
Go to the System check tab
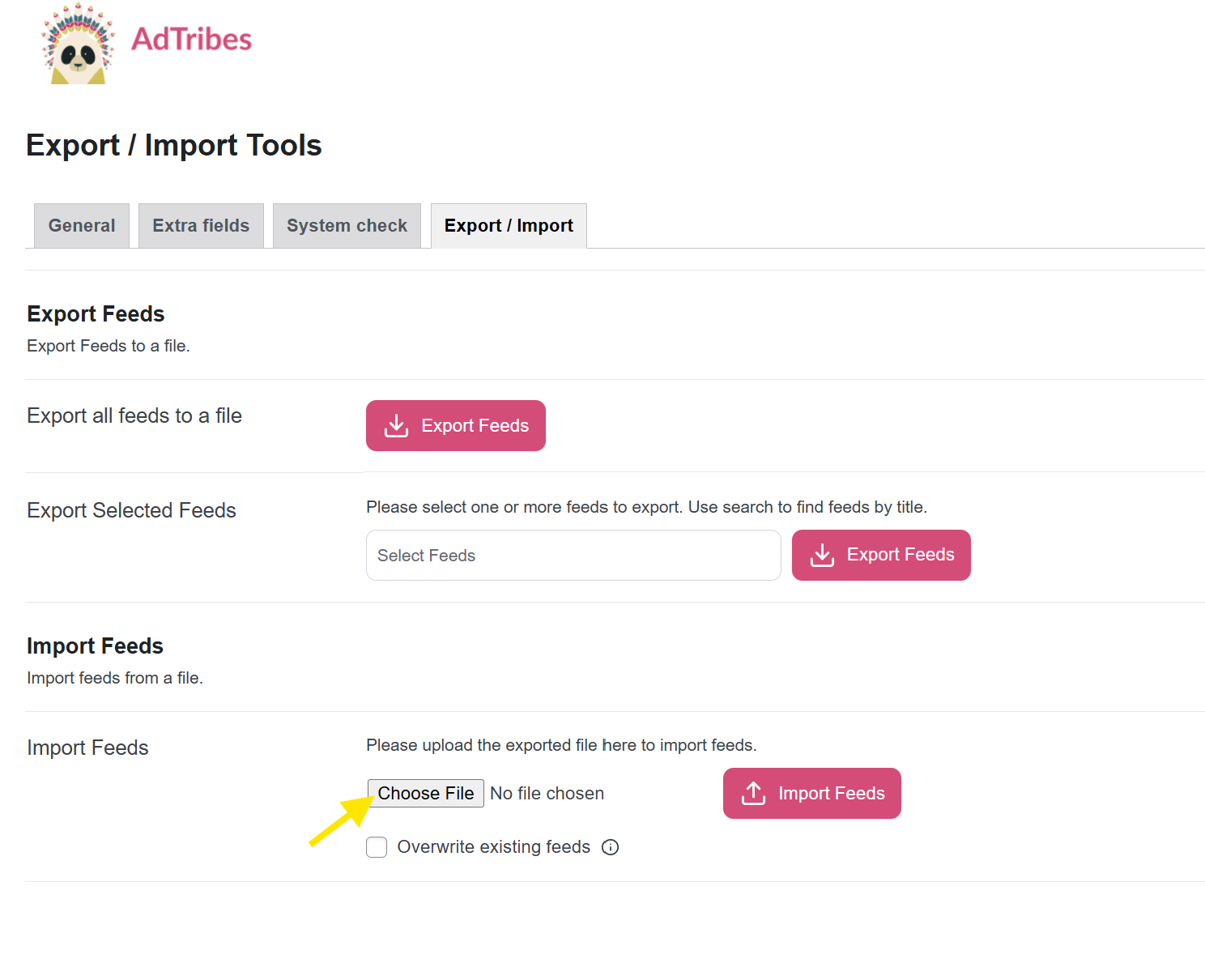click(347, 226)
